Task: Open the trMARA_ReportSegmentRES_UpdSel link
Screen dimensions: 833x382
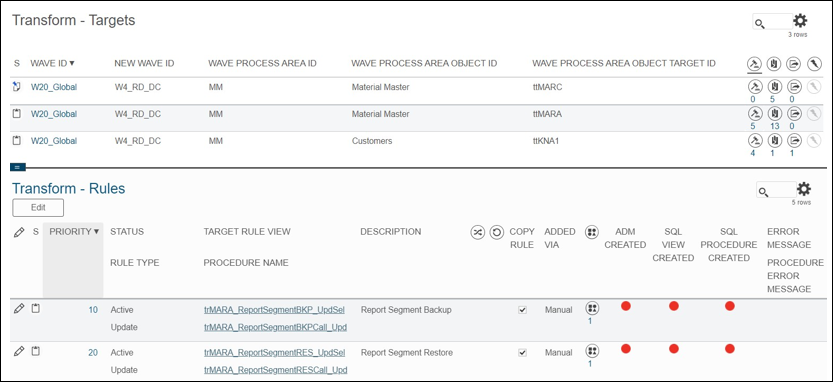Action: [275, 352]
